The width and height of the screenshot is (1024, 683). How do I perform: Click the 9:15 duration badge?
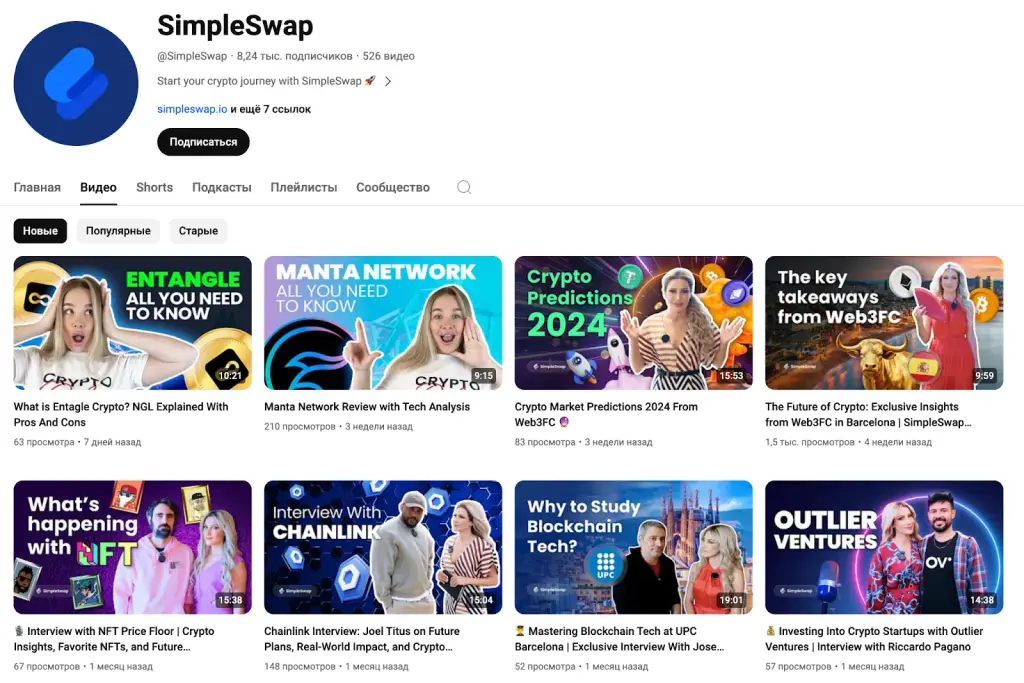pos(483,375)
